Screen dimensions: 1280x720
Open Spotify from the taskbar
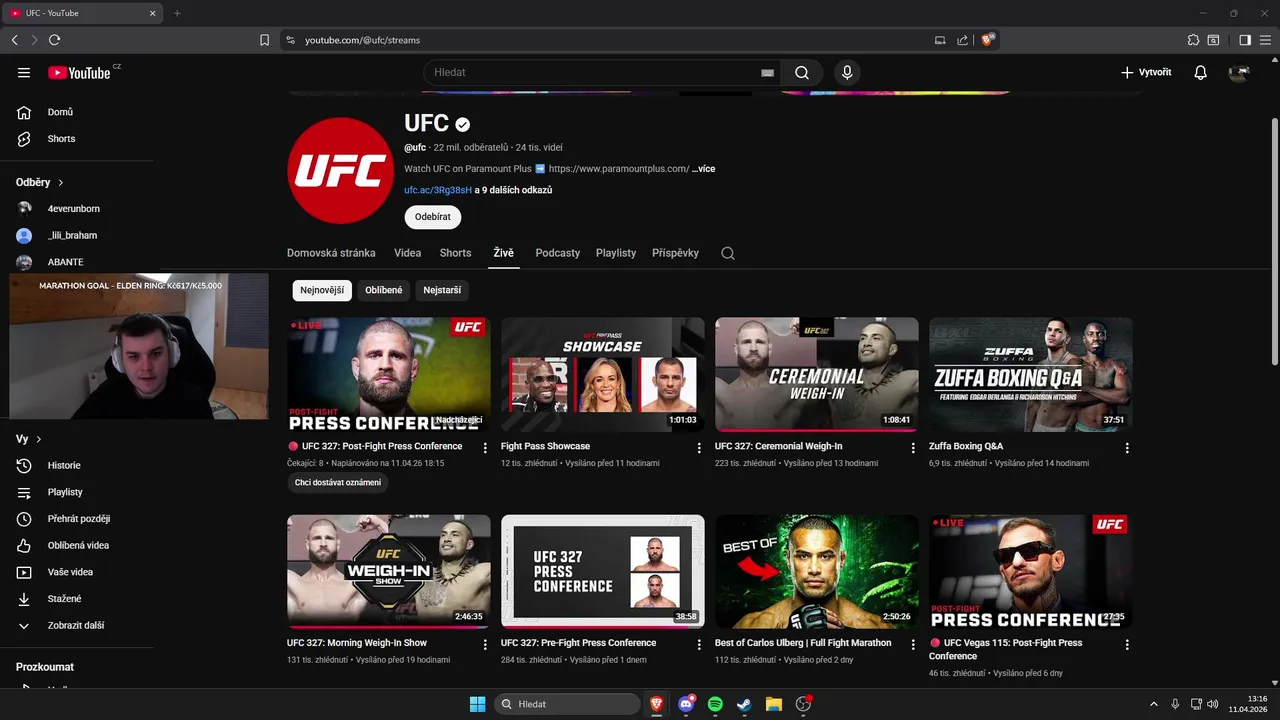click(x=715, y=704)
